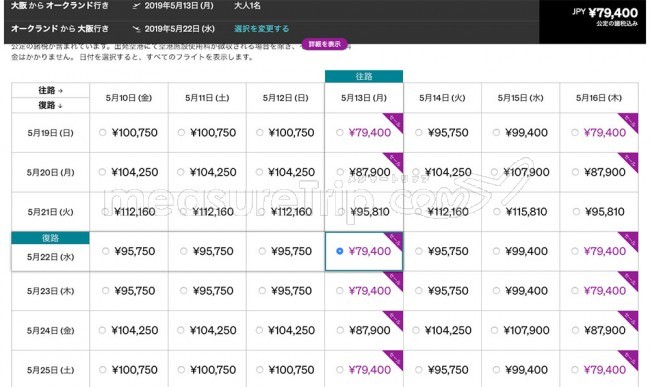This screenshot has height=387, width=650.
Task: Click the 5月24日 (金) return row label
Action: 51,331
